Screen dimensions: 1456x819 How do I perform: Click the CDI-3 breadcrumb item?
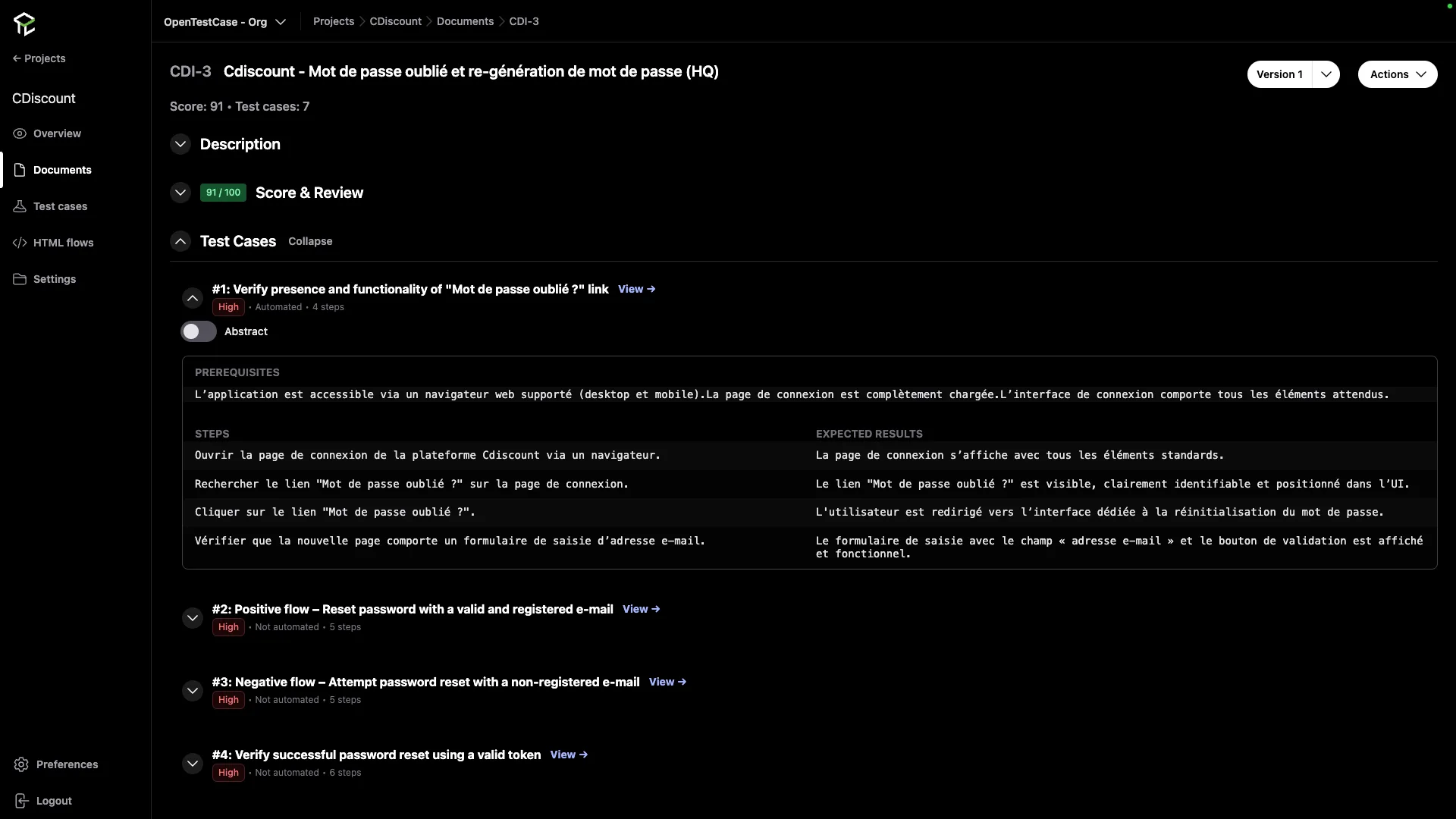[524, 21]
